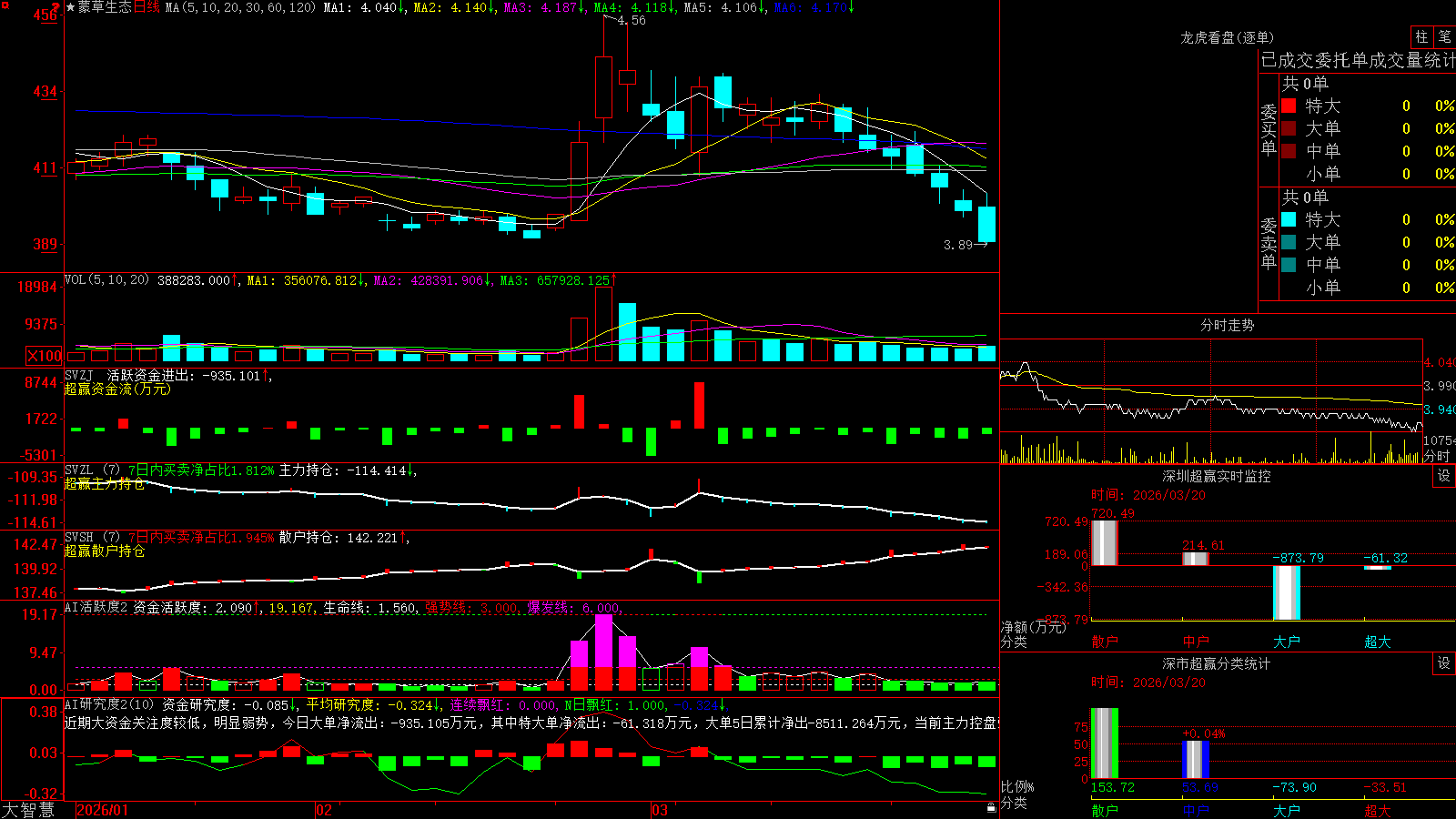The height and width of the screenshot is (819, 1456).
Task: Click the red question mark help icon
Action: coord(56,7)
